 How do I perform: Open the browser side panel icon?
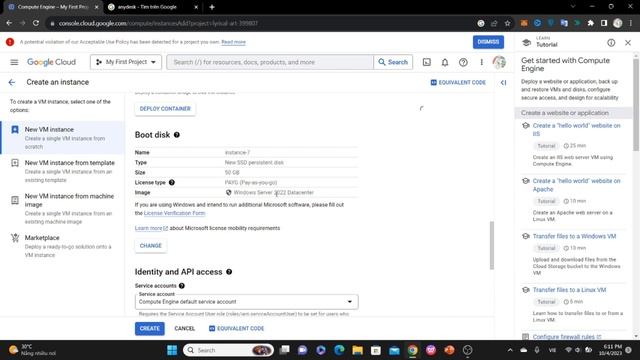(604, 23)
